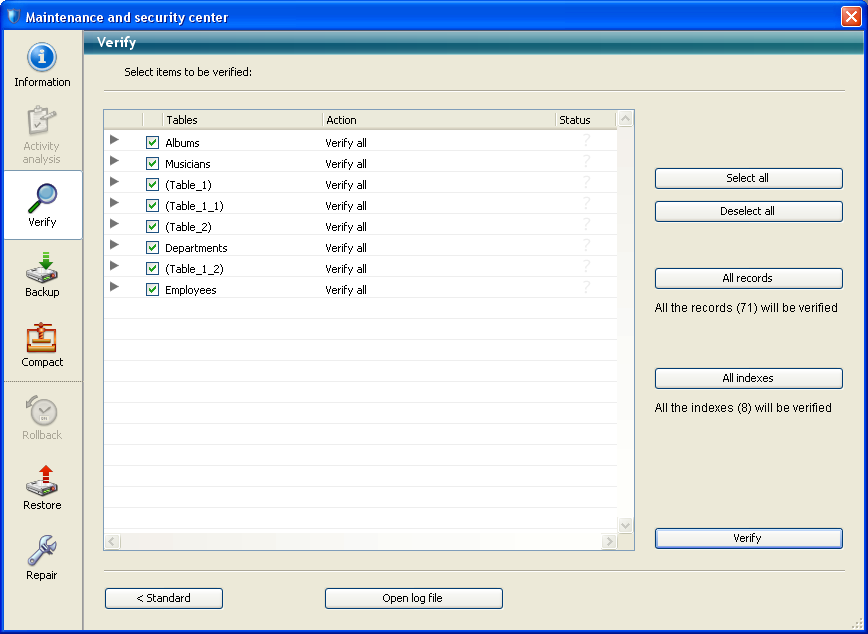This screenshot has width=868, height=634.
Task: Open log file button
Action: point(413,599)
